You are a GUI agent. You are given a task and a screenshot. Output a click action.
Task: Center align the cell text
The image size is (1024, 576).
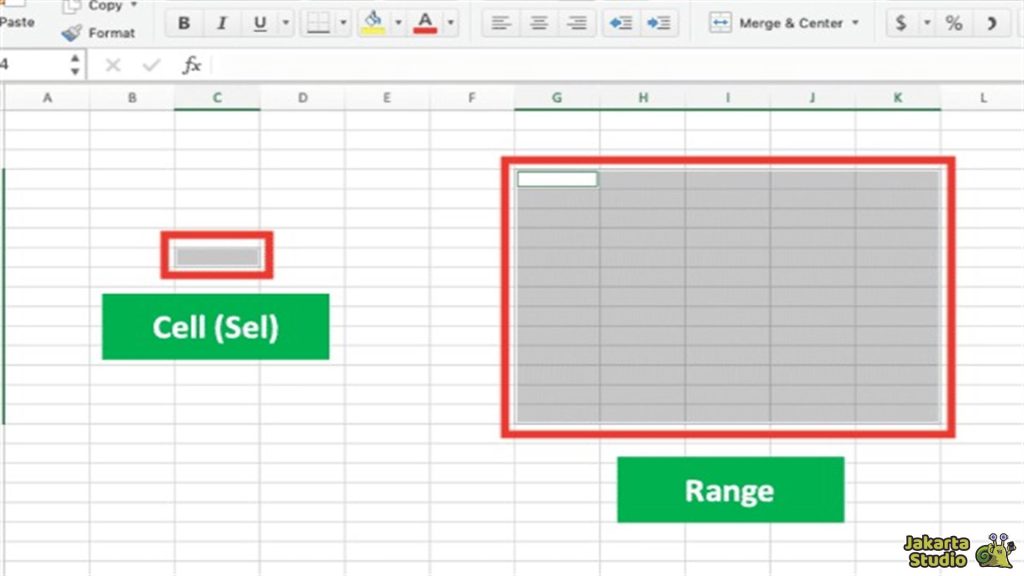point(539,22)
